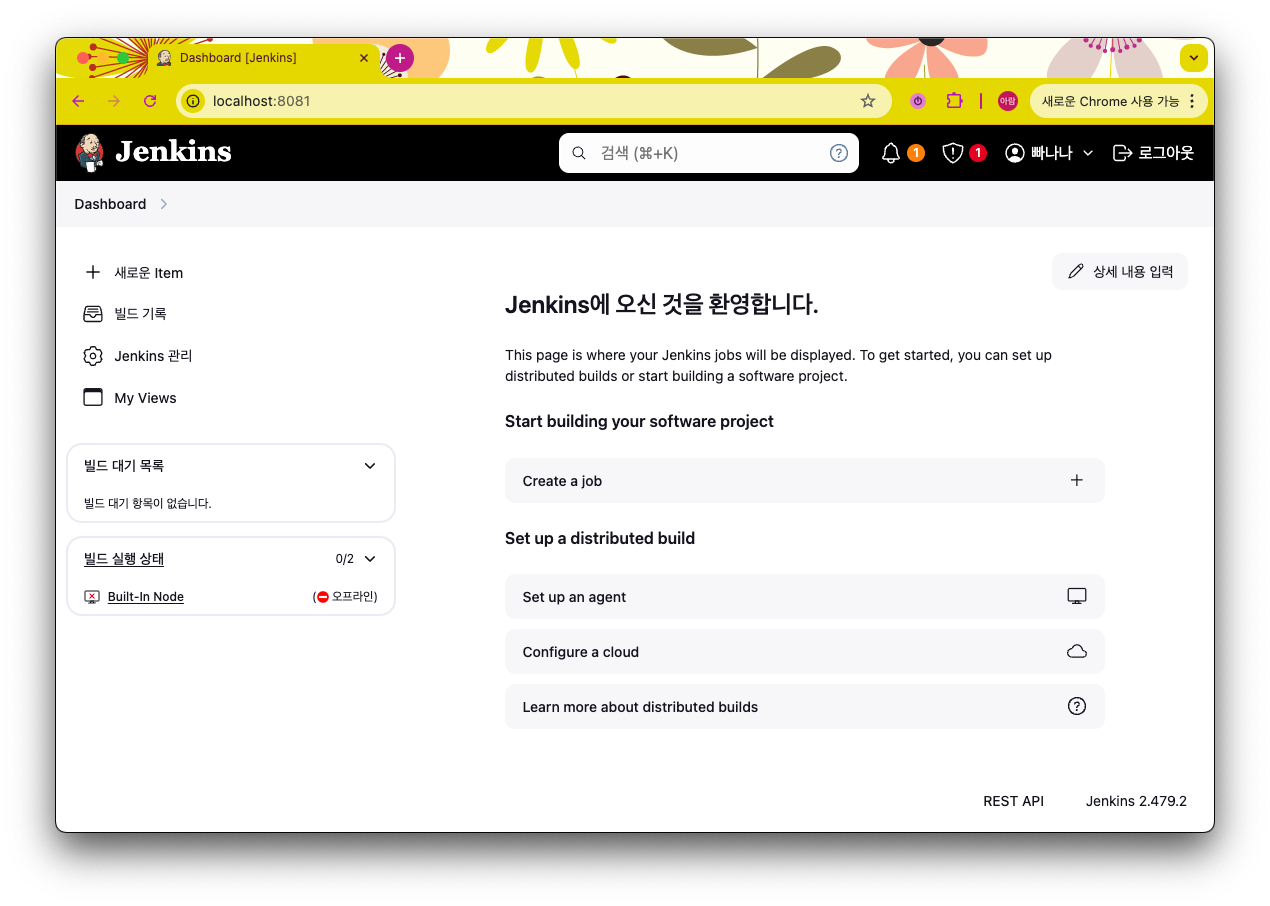Click the gear icon for Jenkins 관리
The image size is (1270, 906).
[x=93, y=356]
